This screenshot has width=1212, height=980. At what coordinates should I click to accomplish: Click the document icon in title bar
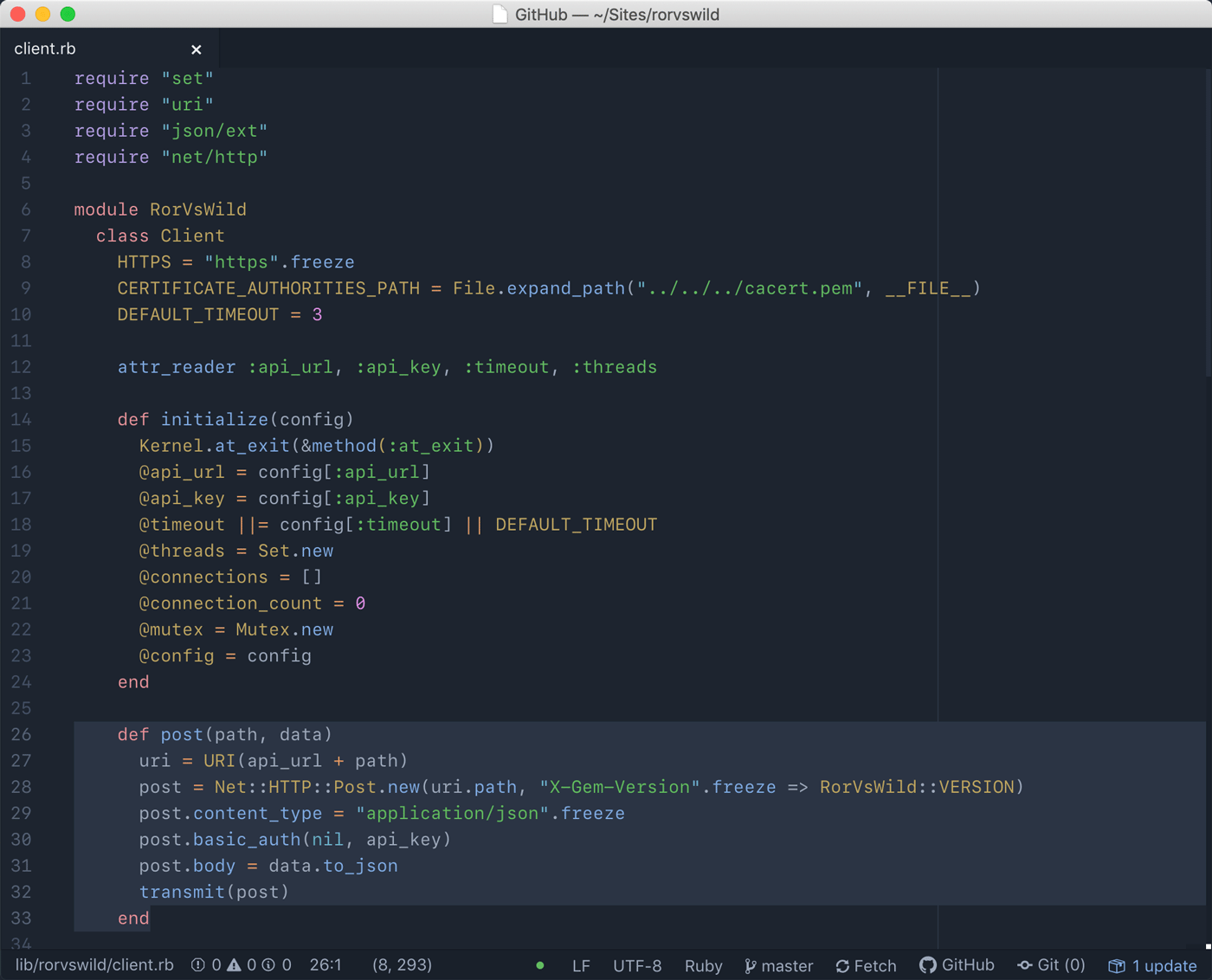pyautogui.click(x=500, y=14)
